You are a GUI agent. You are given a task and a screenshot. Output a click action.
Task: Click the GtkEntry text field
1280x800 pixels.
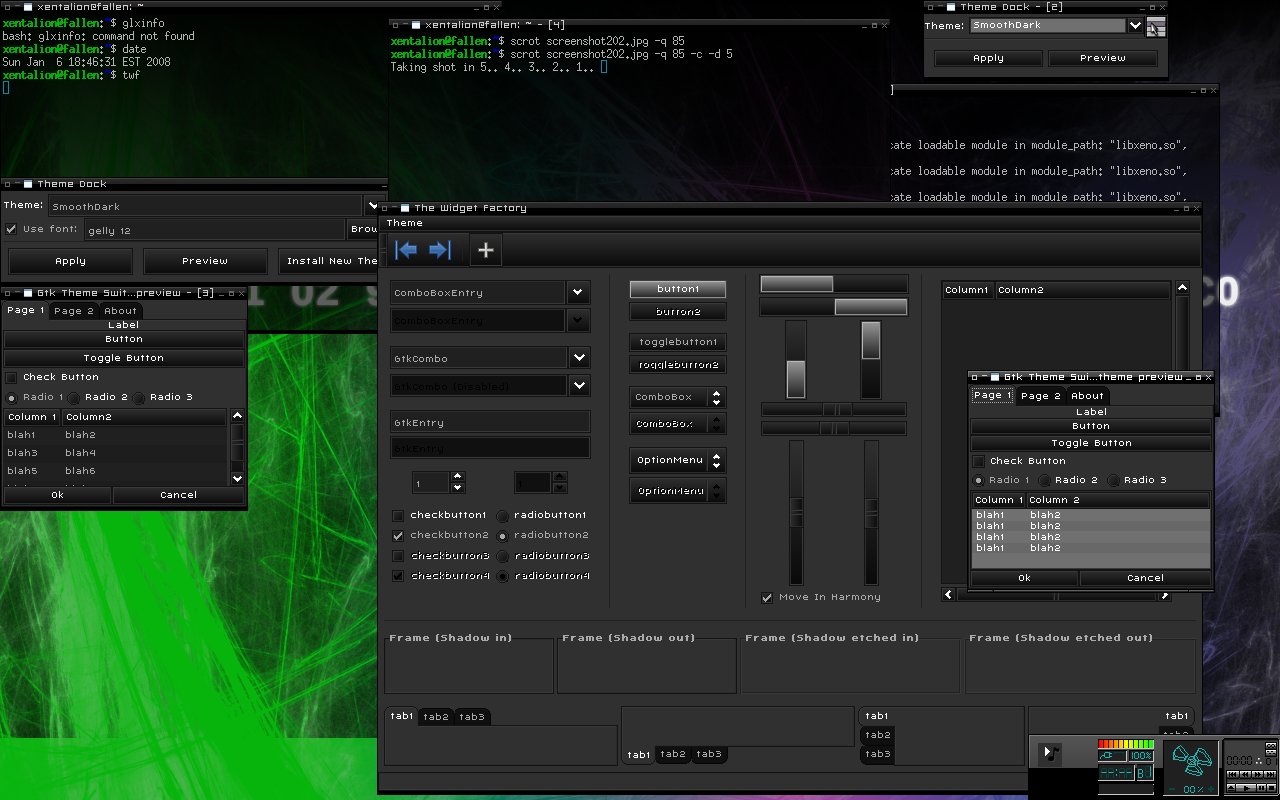point(490,422)
